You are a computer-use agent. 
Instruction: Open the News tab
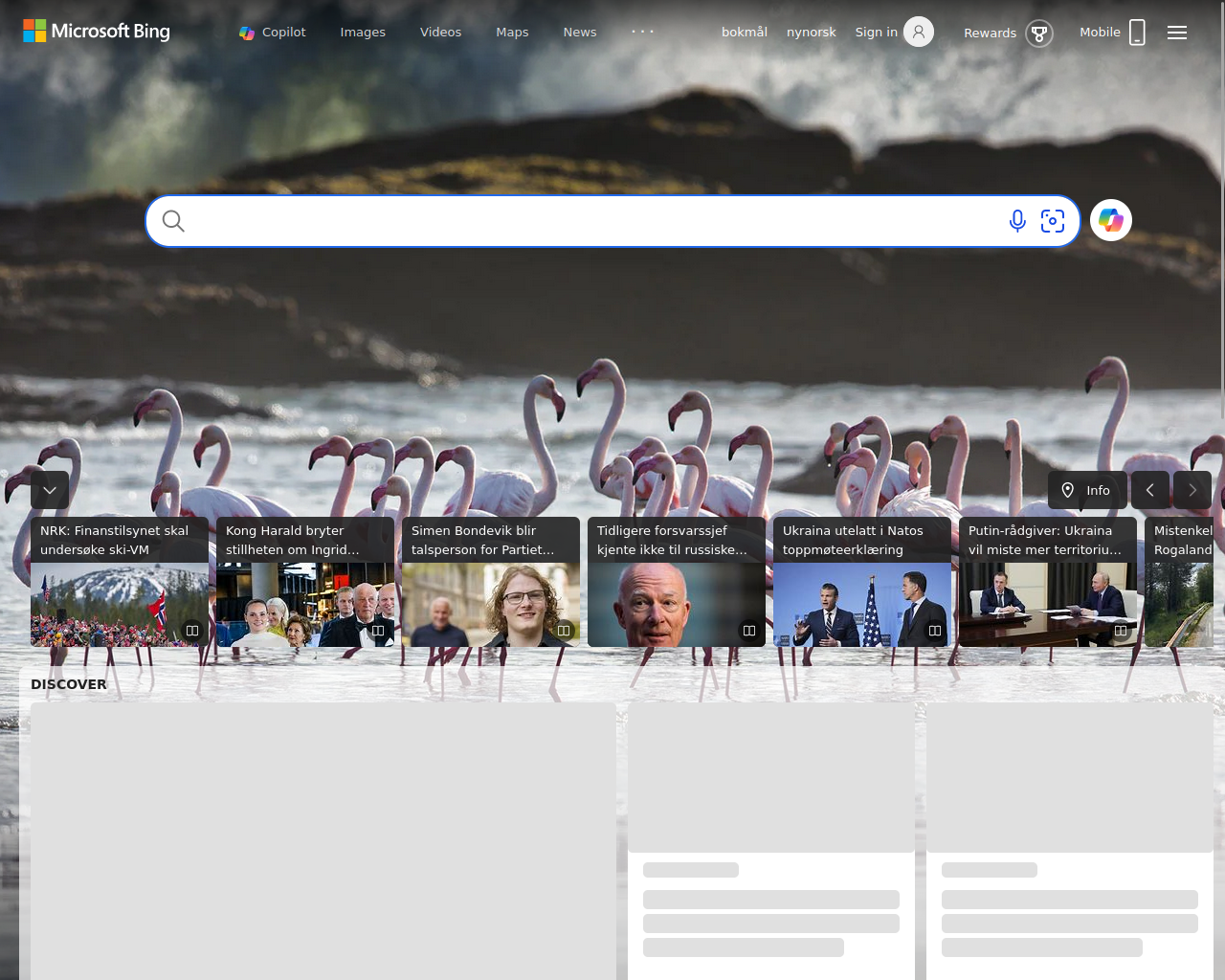(x=580, y=33)
